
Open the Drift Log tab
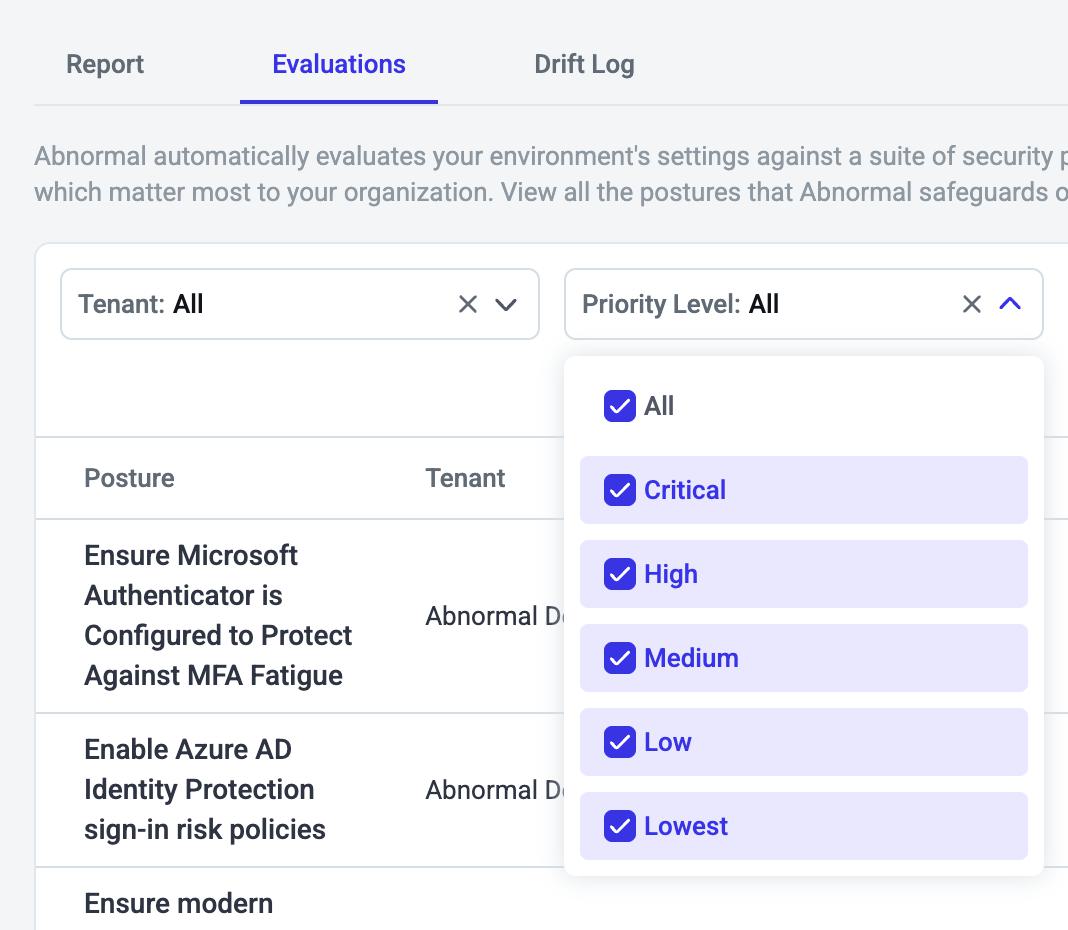(x=584, y=65)
